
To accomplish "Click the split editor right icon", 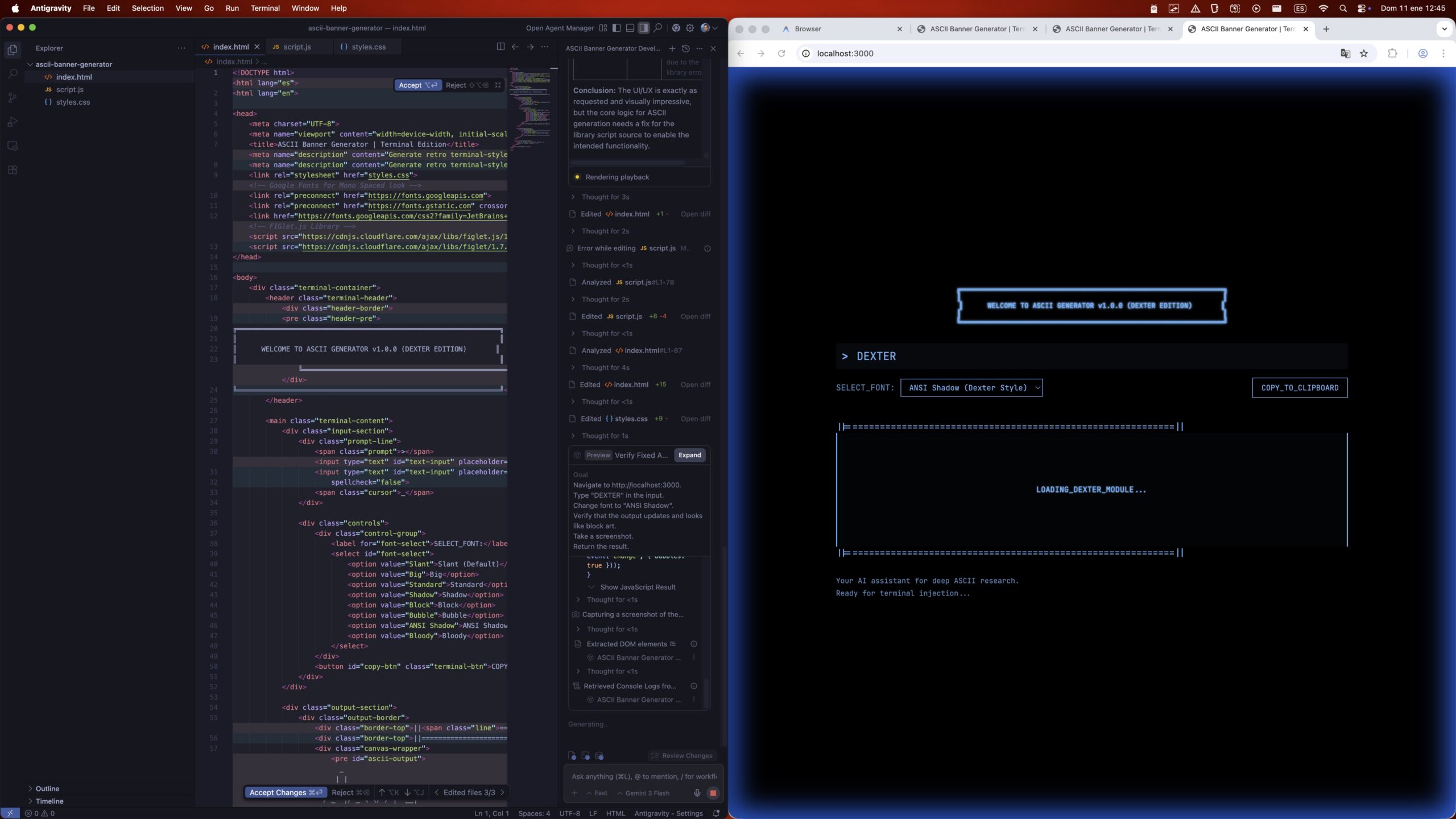I will (500, 47).
